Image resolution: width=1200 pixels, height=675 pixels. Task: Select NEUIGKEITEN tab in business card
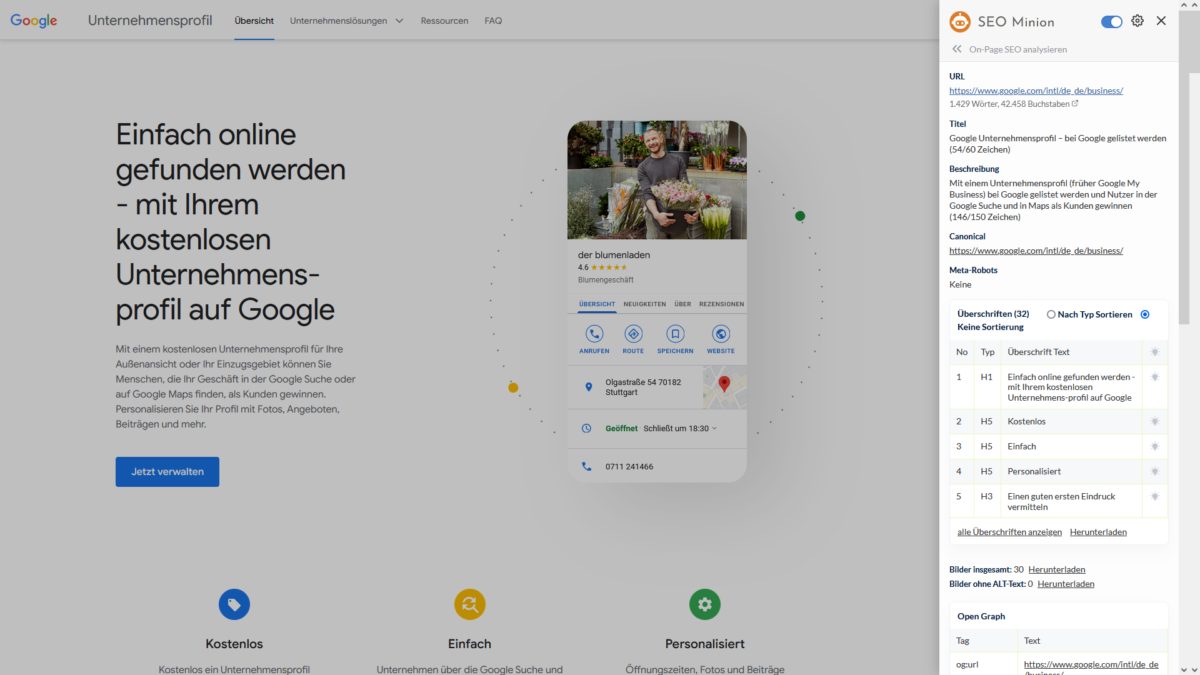645,304
